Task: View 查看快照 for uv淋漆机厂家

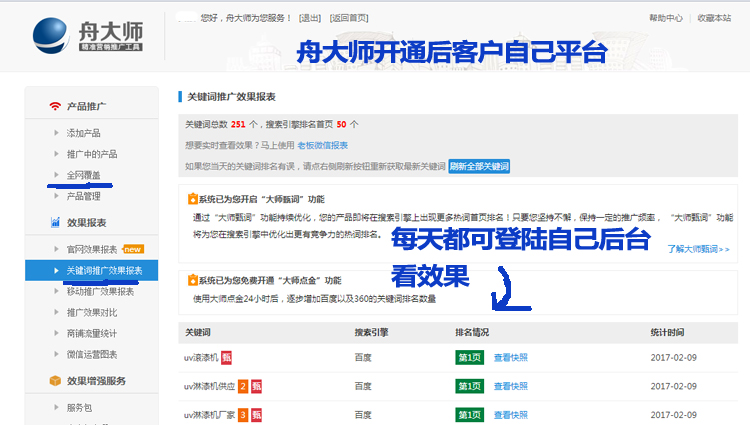Action: pyautogui.click(x=510, y=415)
